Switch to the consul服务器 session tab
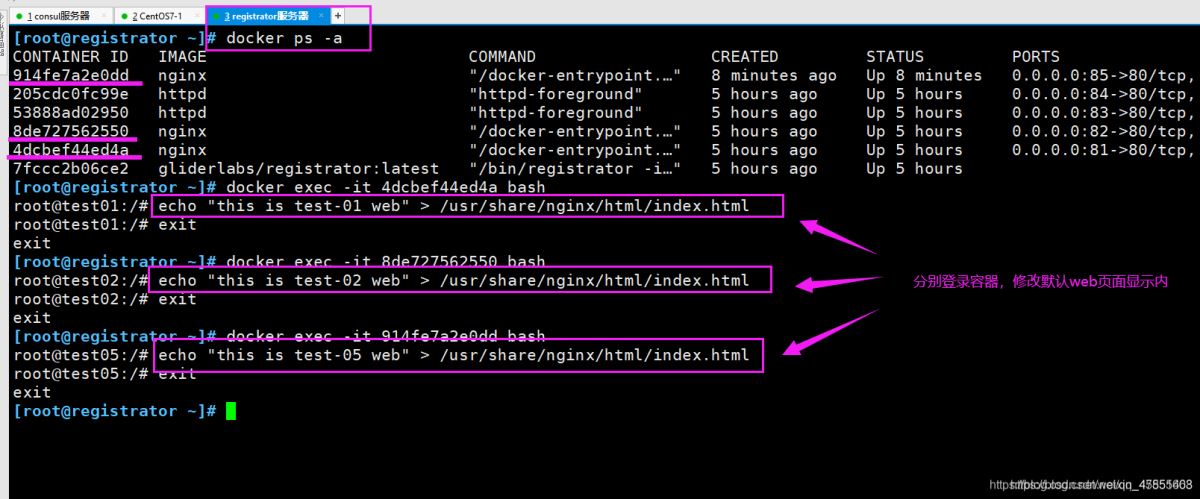The image size is (1200, 499). coord(58,16)
